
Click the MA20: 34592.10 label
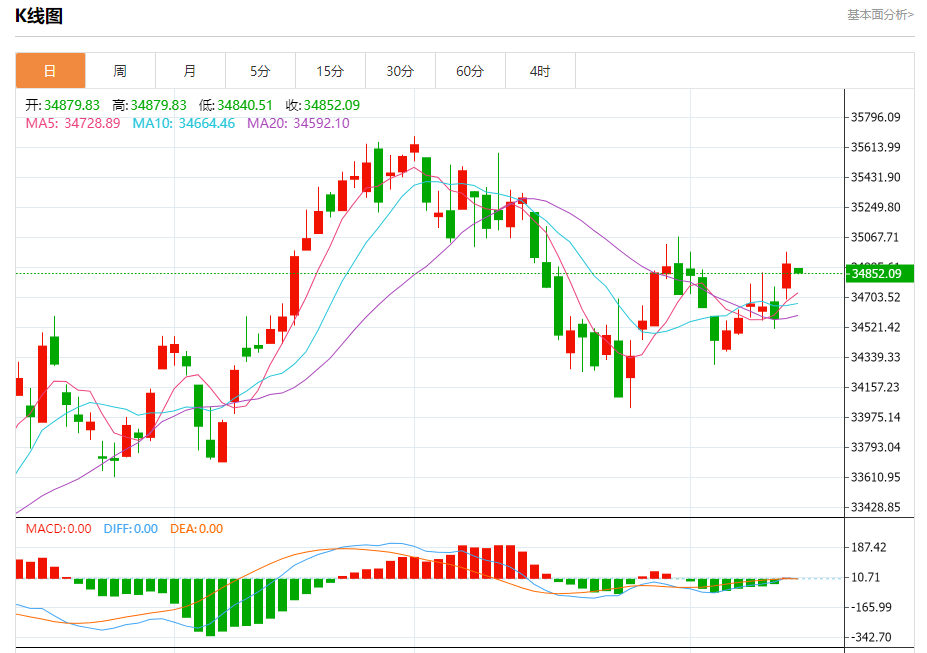click(298, 123)
